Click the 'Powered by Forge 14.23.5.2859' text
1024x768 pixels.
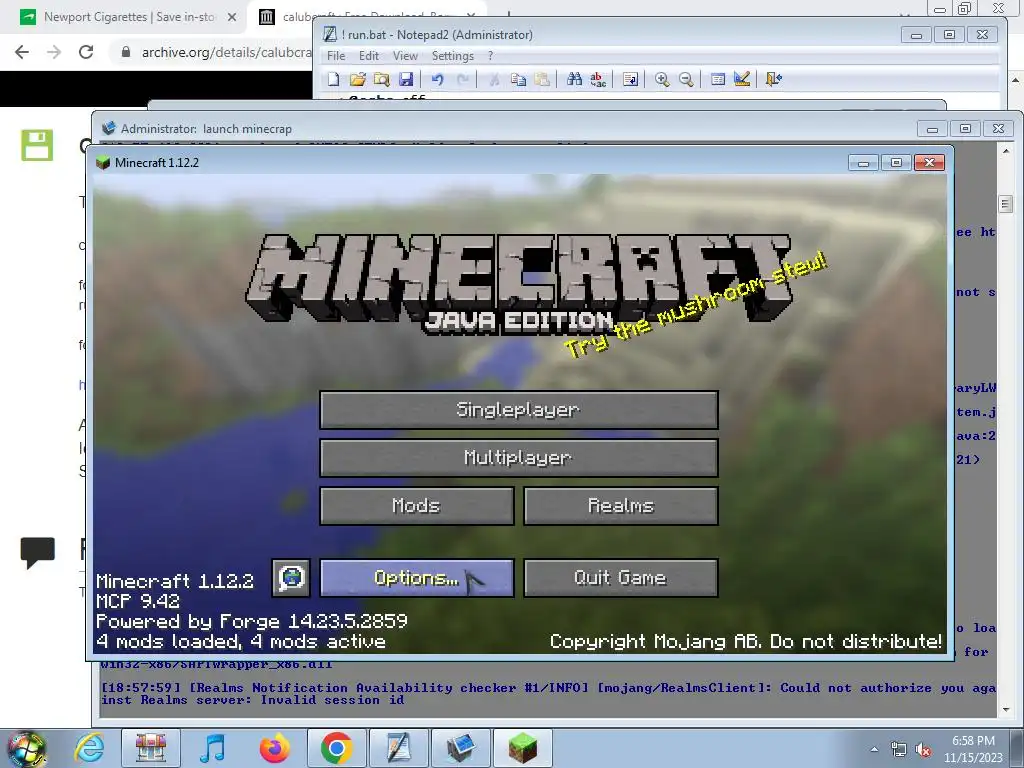[x=252, y=620]
